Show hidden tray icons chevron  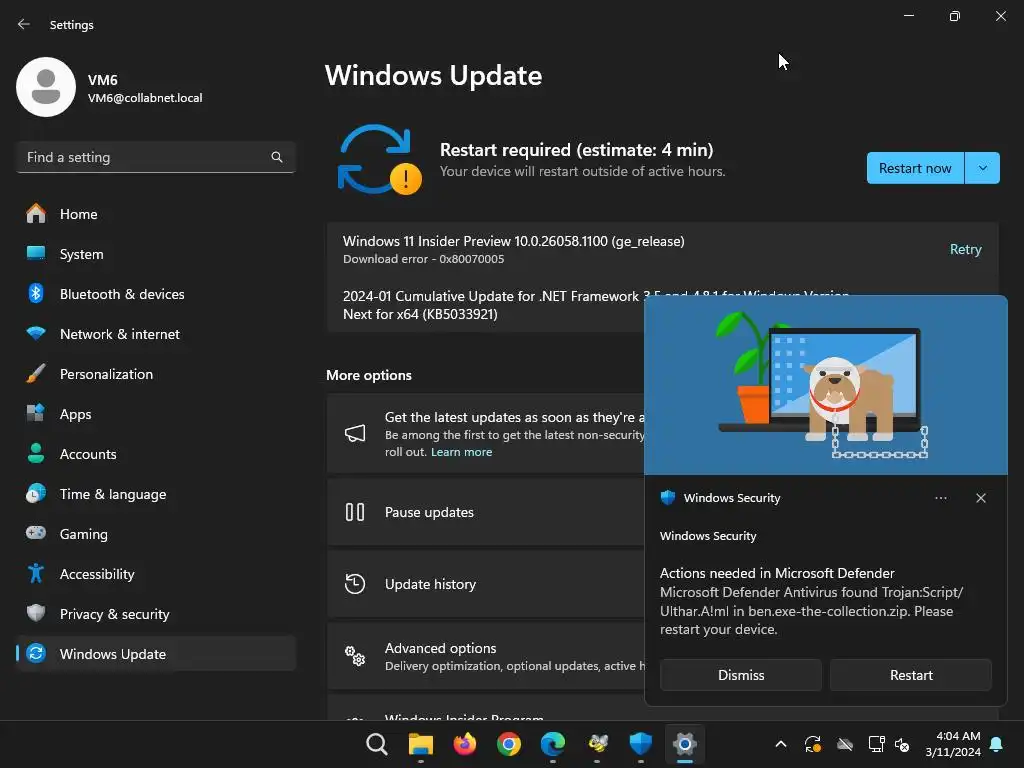coord(780,744)
